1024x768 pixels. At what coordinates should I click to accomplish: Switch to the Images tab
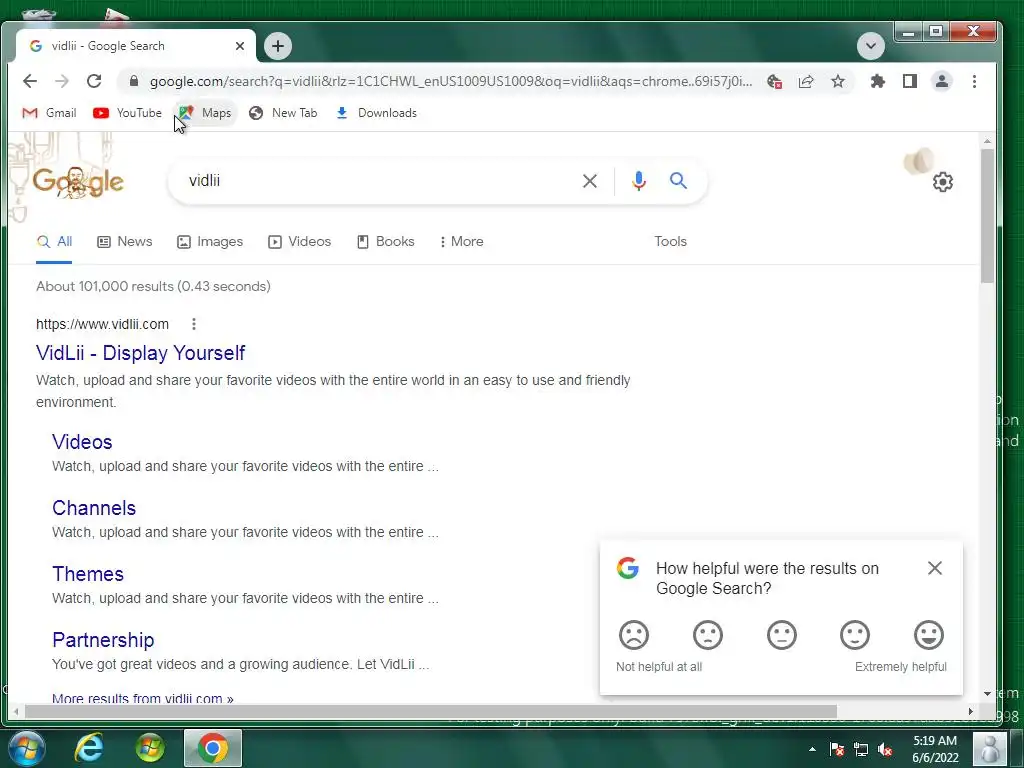210,242
